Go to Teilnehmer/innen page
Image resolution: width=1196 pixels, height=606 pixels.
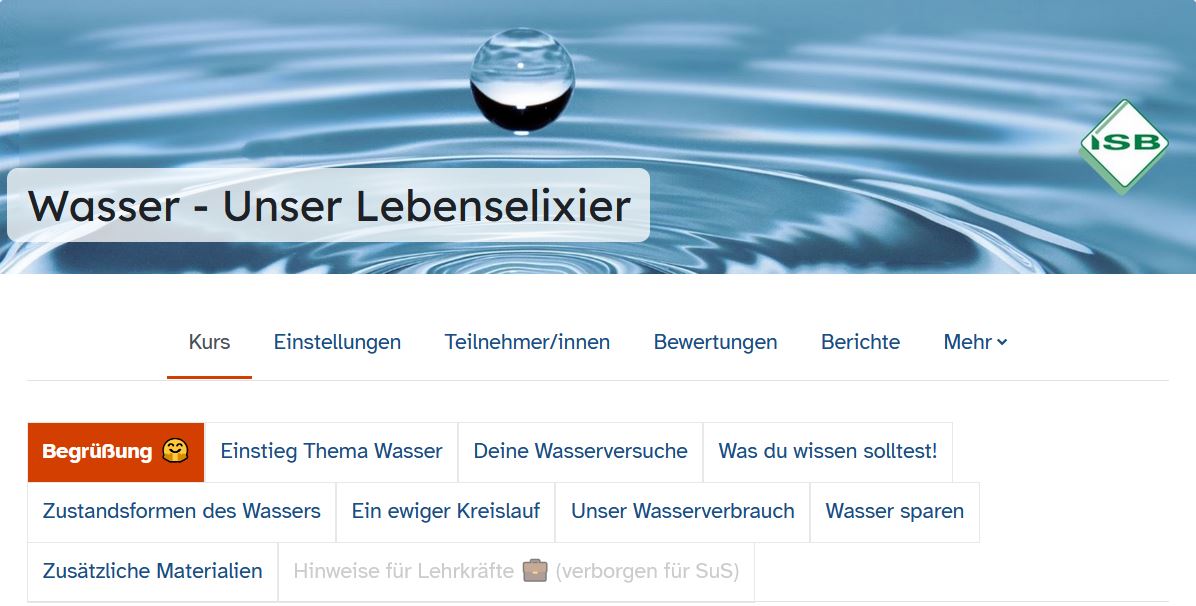click(527, 342)
